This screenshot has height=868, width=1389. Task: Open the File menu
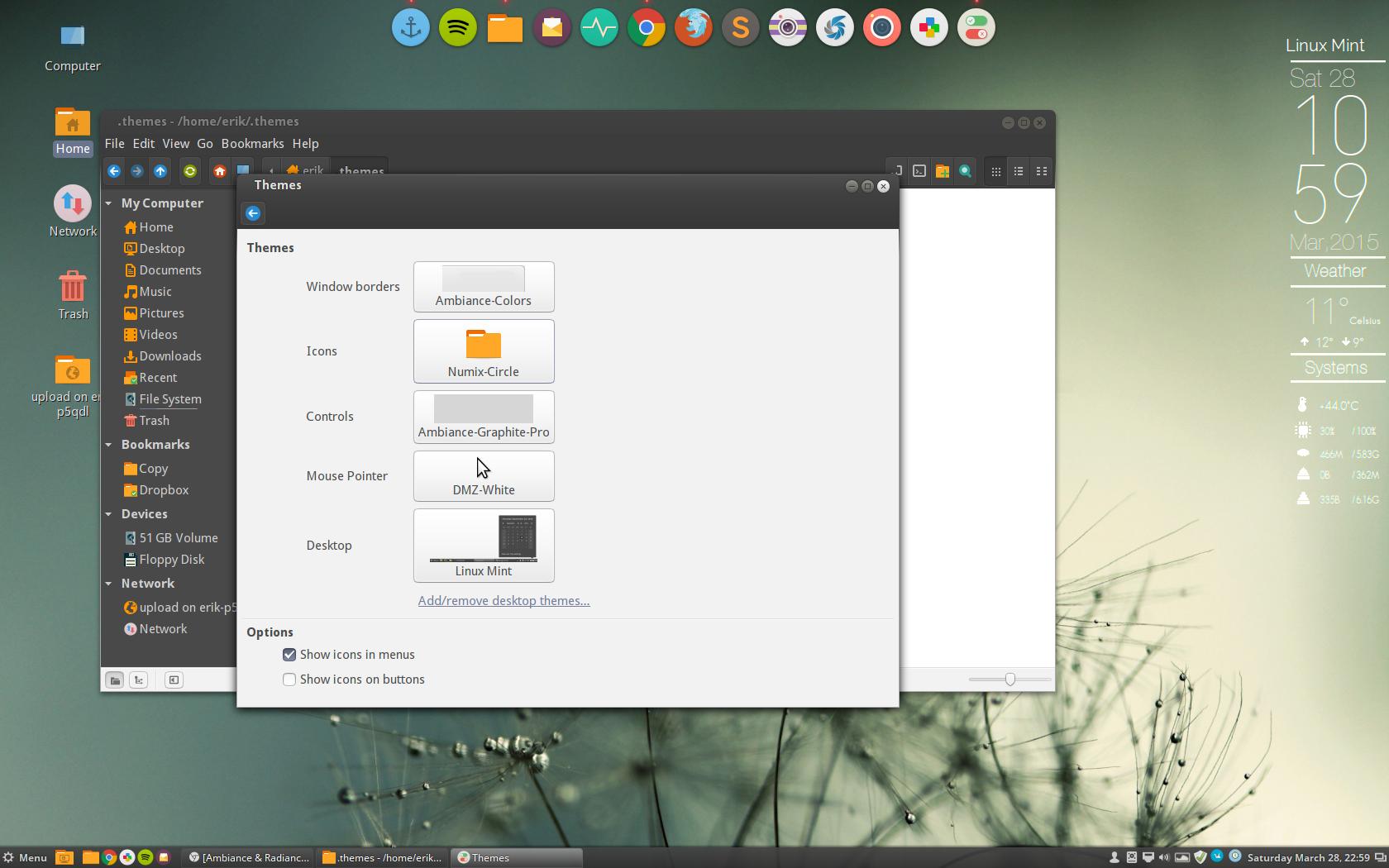(115, 144)
